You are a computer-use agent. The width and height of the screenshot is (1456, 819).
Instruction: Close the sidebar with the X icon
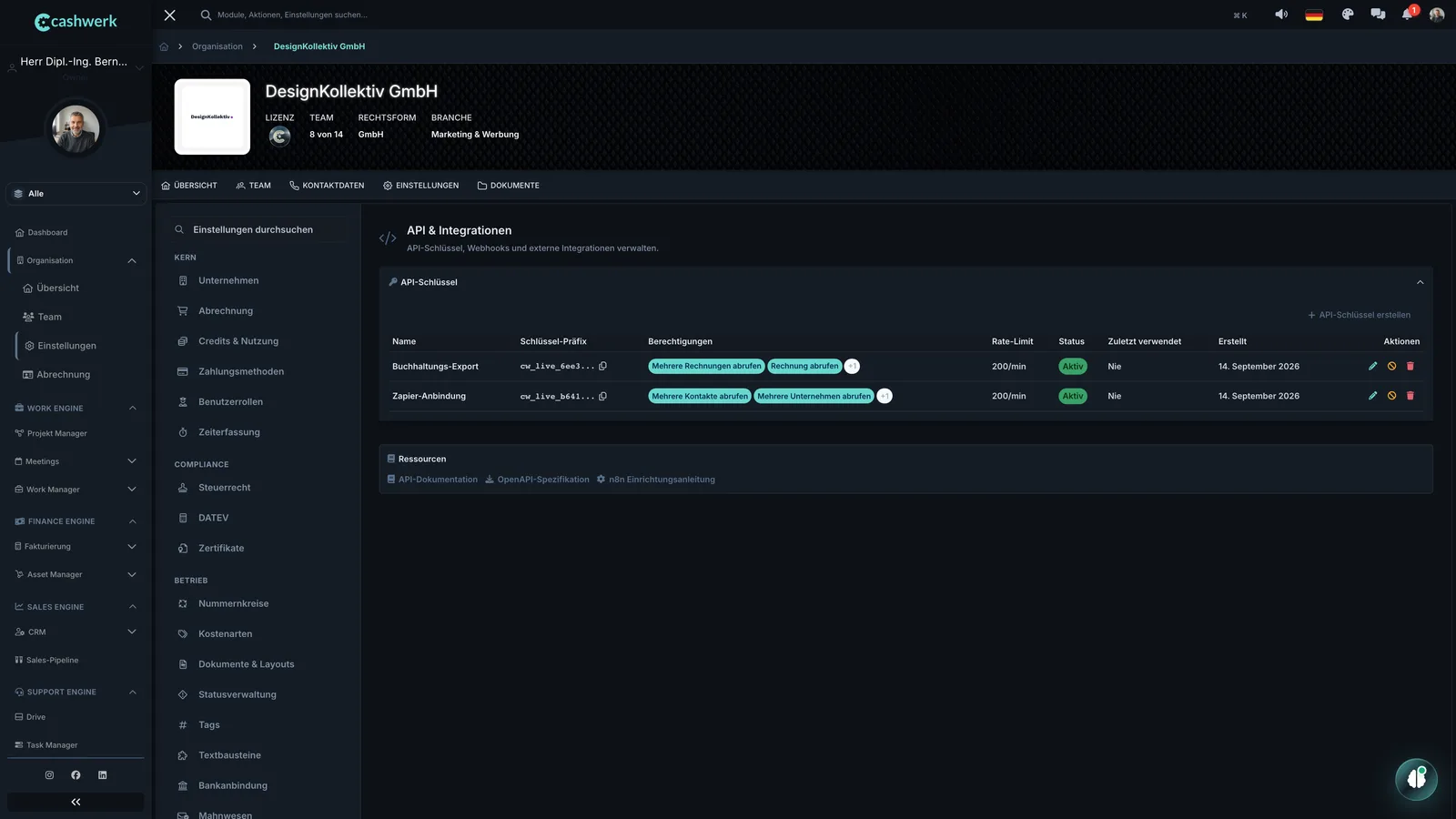[169, 15]
